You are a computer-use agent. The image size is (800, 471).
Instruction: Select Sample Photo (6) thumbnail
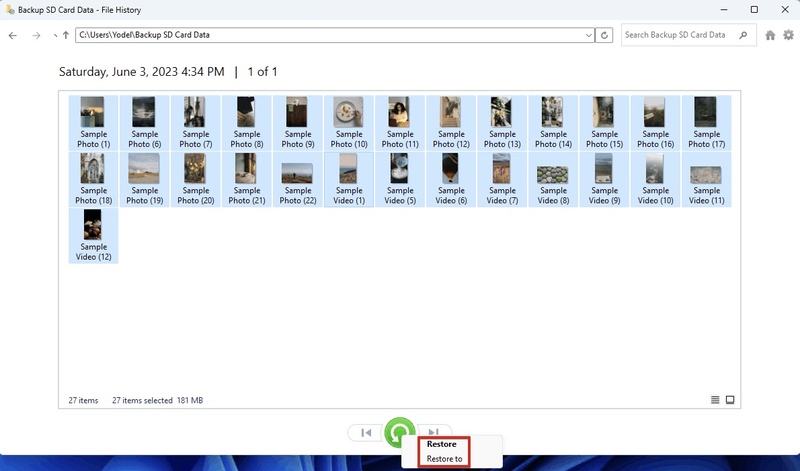(144, 122)
